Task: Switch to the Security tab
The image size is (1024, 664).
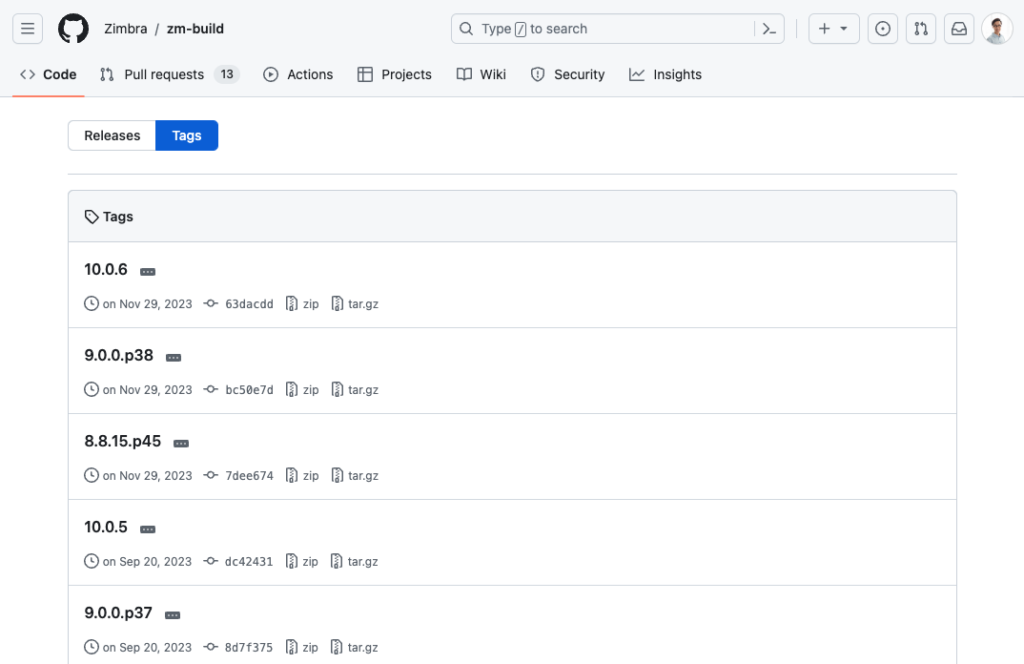Action: (x=568, y=74)
